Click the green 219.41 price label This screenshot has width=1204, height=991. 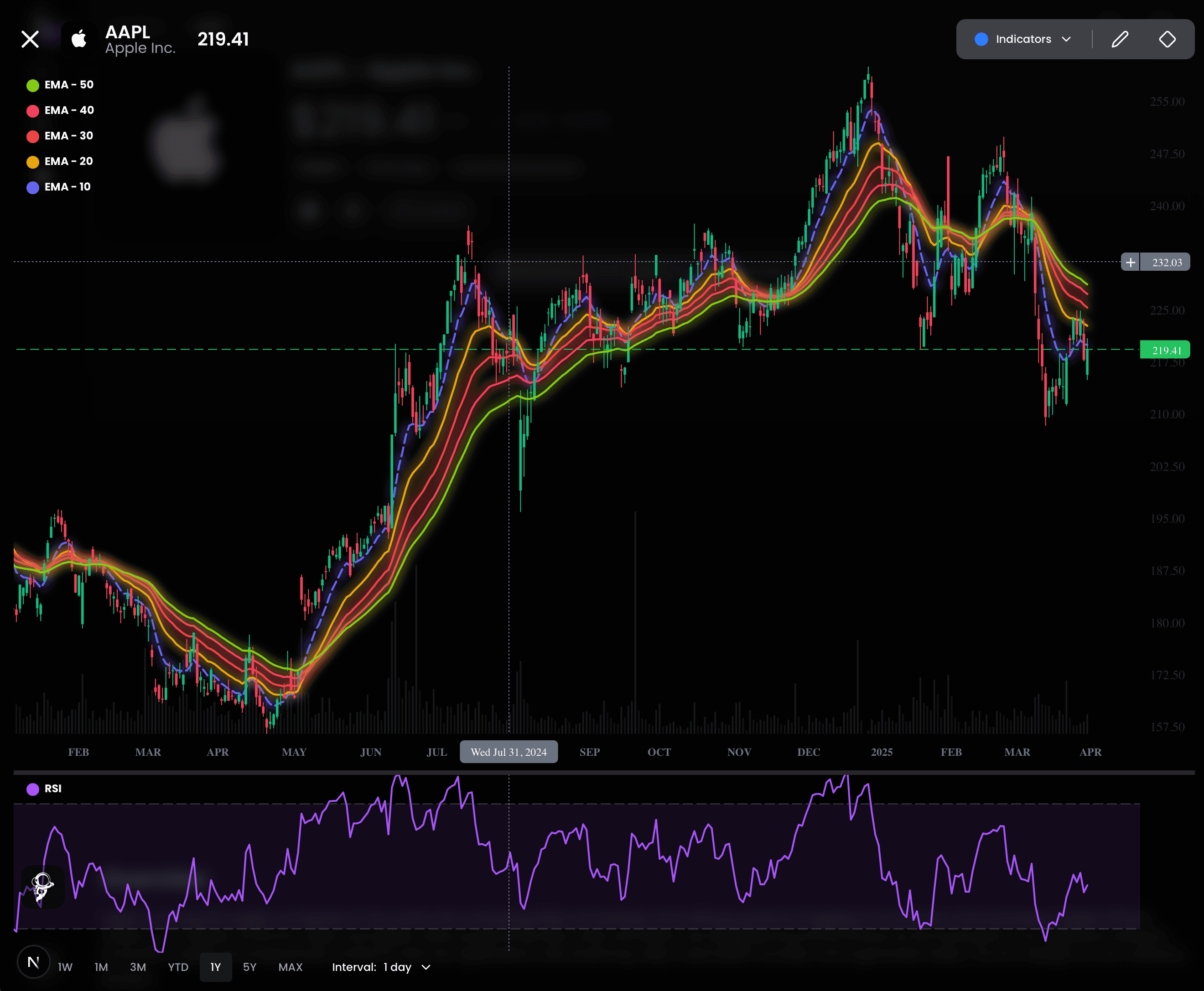point(1165,350)
